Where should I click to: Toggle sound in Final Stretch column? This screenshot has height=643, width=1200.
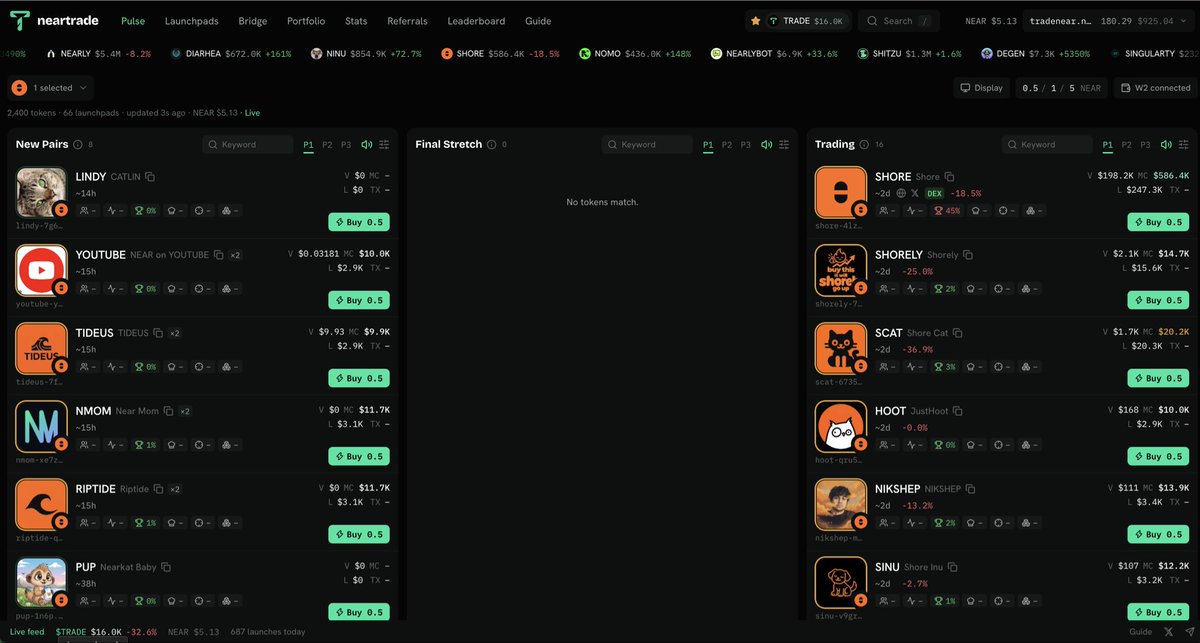[766, 145]
